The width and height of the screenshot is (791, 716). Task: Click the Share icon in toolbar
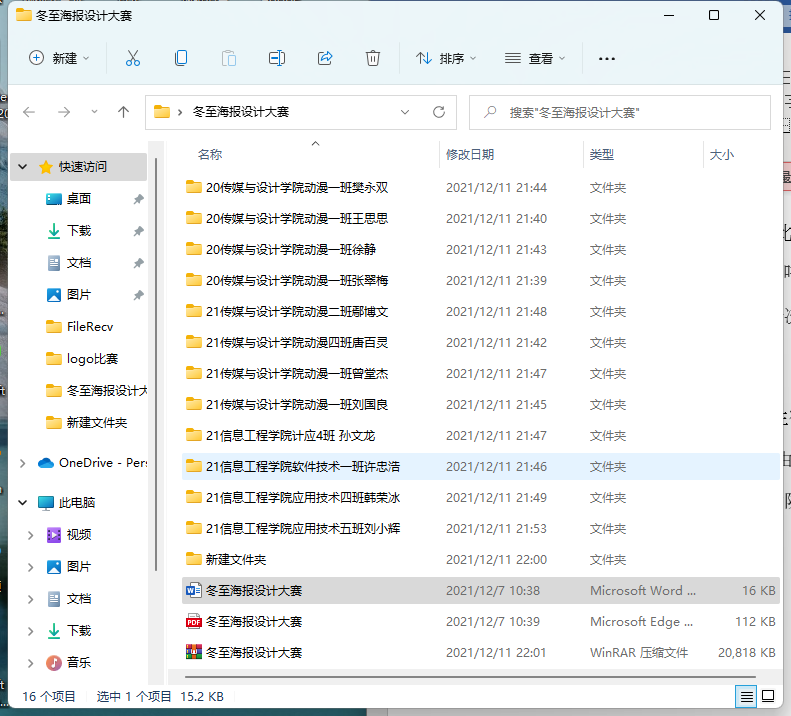click(325, 58)
